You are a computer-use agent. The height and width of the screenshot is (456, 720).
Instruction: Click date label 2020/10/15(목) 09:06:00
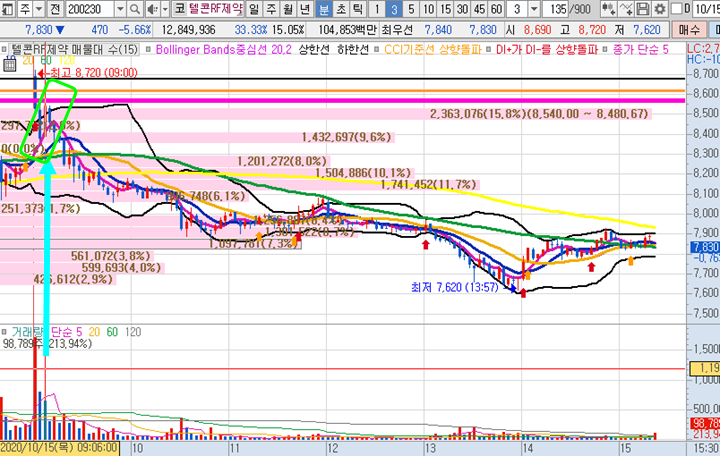(60, 448)
